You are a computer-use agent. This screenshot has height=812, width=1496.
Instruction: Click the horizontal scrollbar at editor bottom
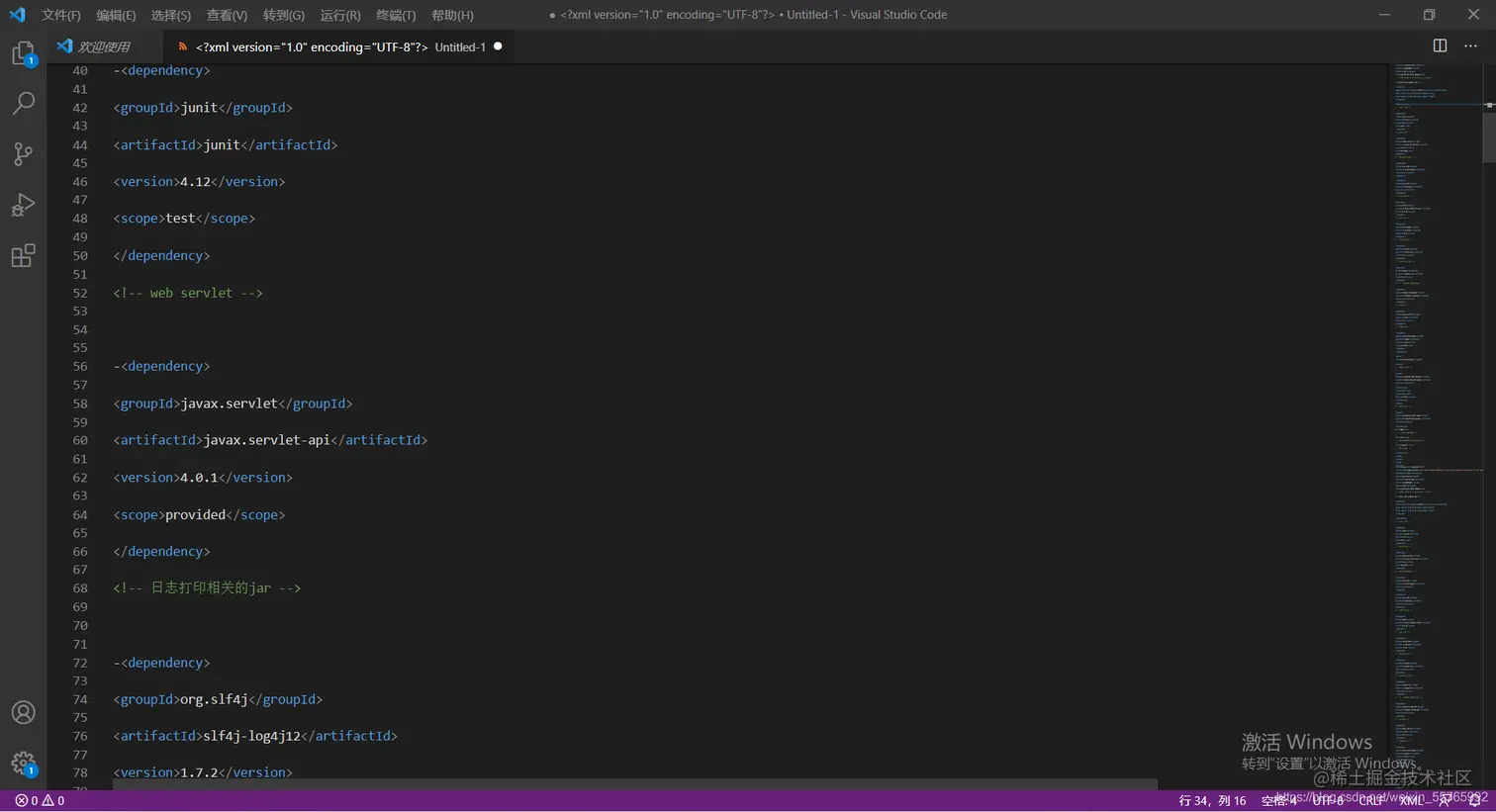(x=634, y=784)
